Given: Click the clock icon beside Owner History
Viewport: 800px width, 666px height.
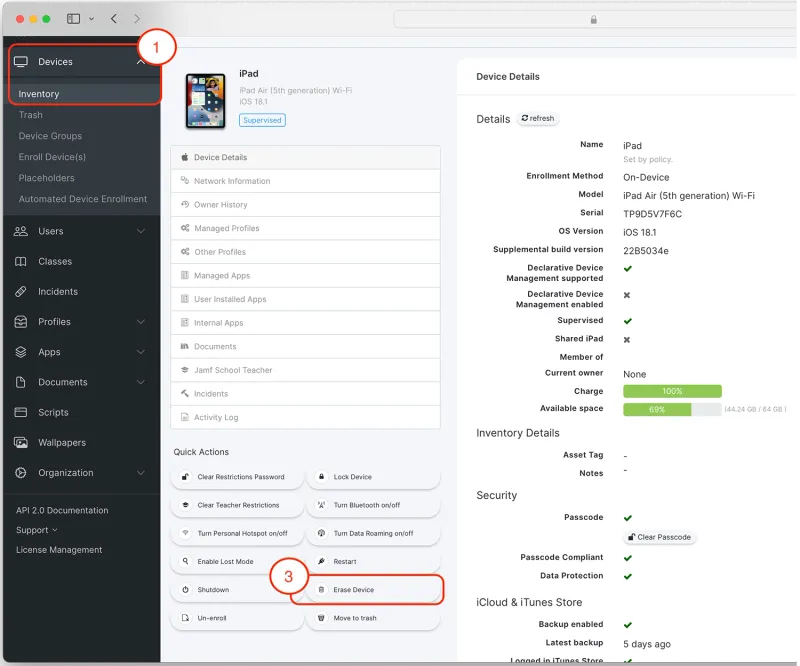Looking at the screenshot, I should [185, 204].
